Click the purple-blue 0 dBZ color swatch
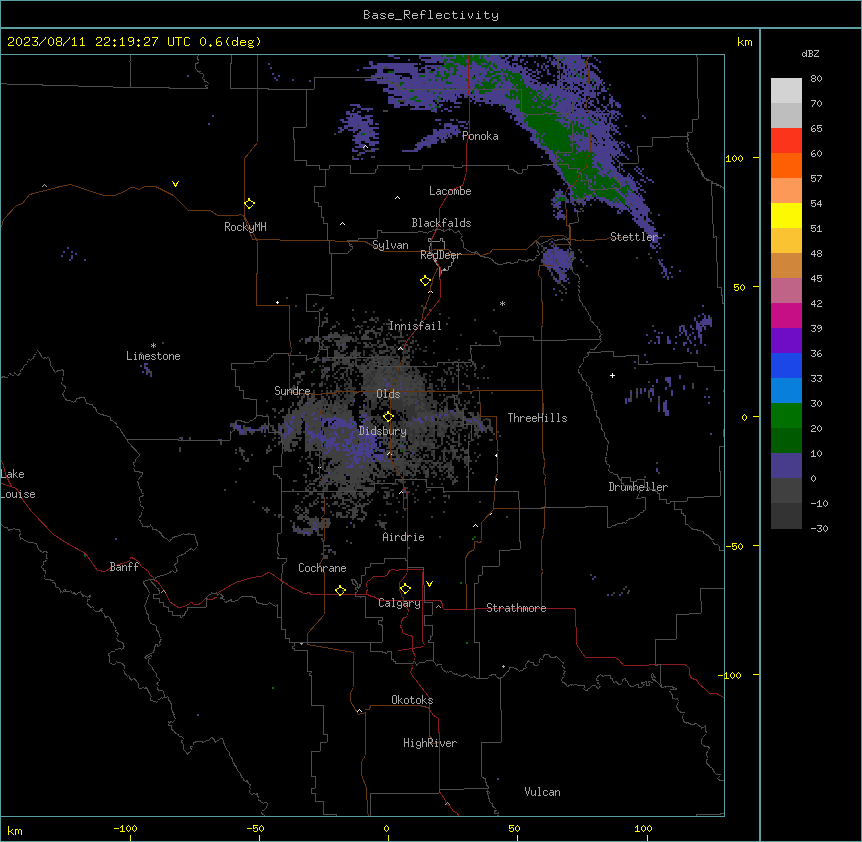 [786, 466]
